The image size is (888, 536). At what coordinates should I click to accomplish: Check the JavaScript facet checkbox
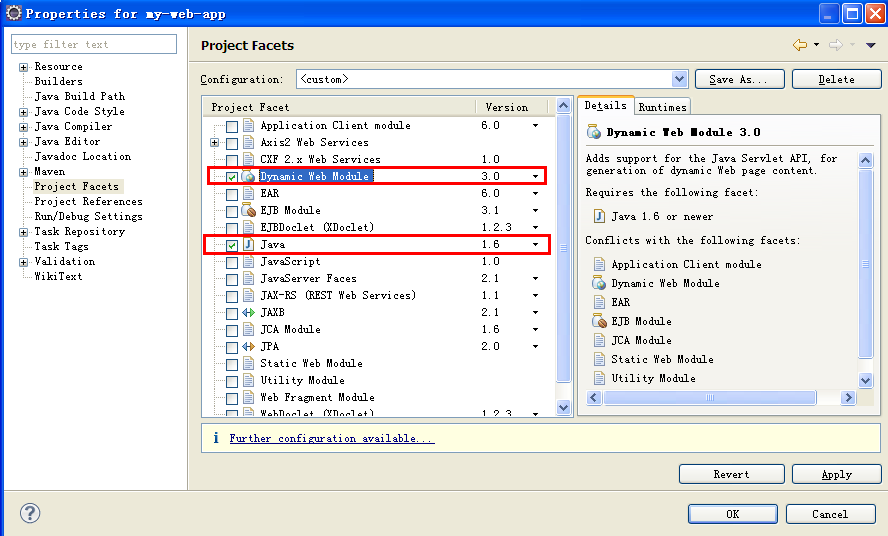(x=232, y=262)
